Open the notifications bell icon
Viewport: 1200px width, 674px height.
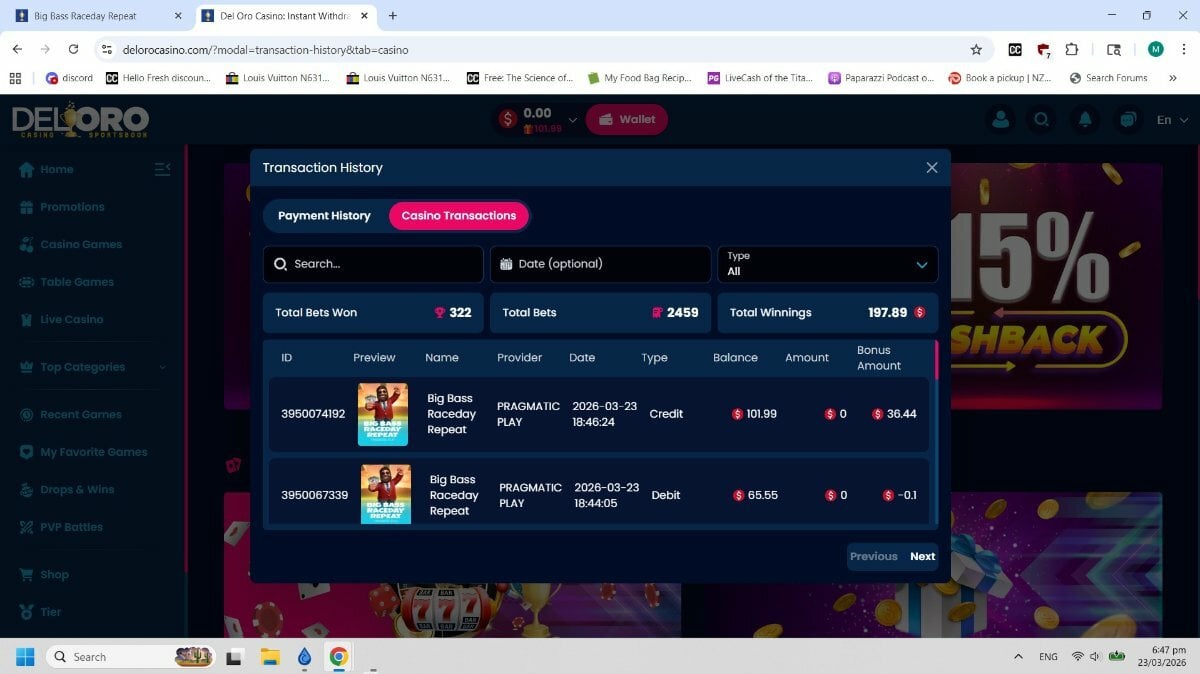pos(1085,119)
